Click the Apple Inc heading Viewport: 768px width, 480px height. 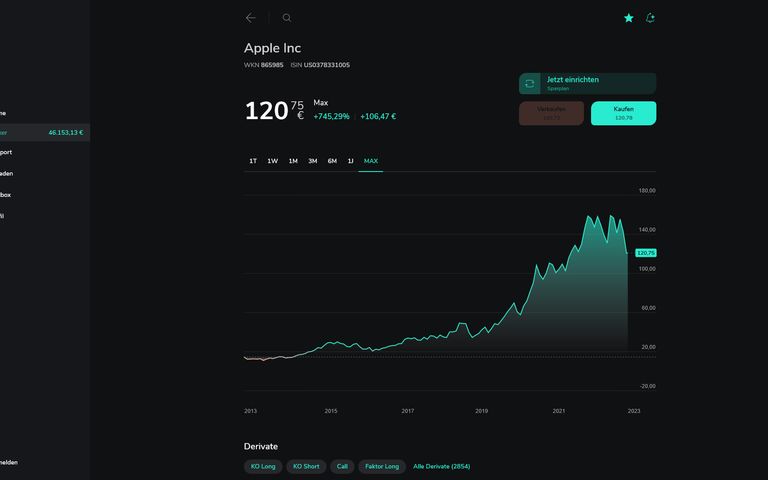[272, 48]
